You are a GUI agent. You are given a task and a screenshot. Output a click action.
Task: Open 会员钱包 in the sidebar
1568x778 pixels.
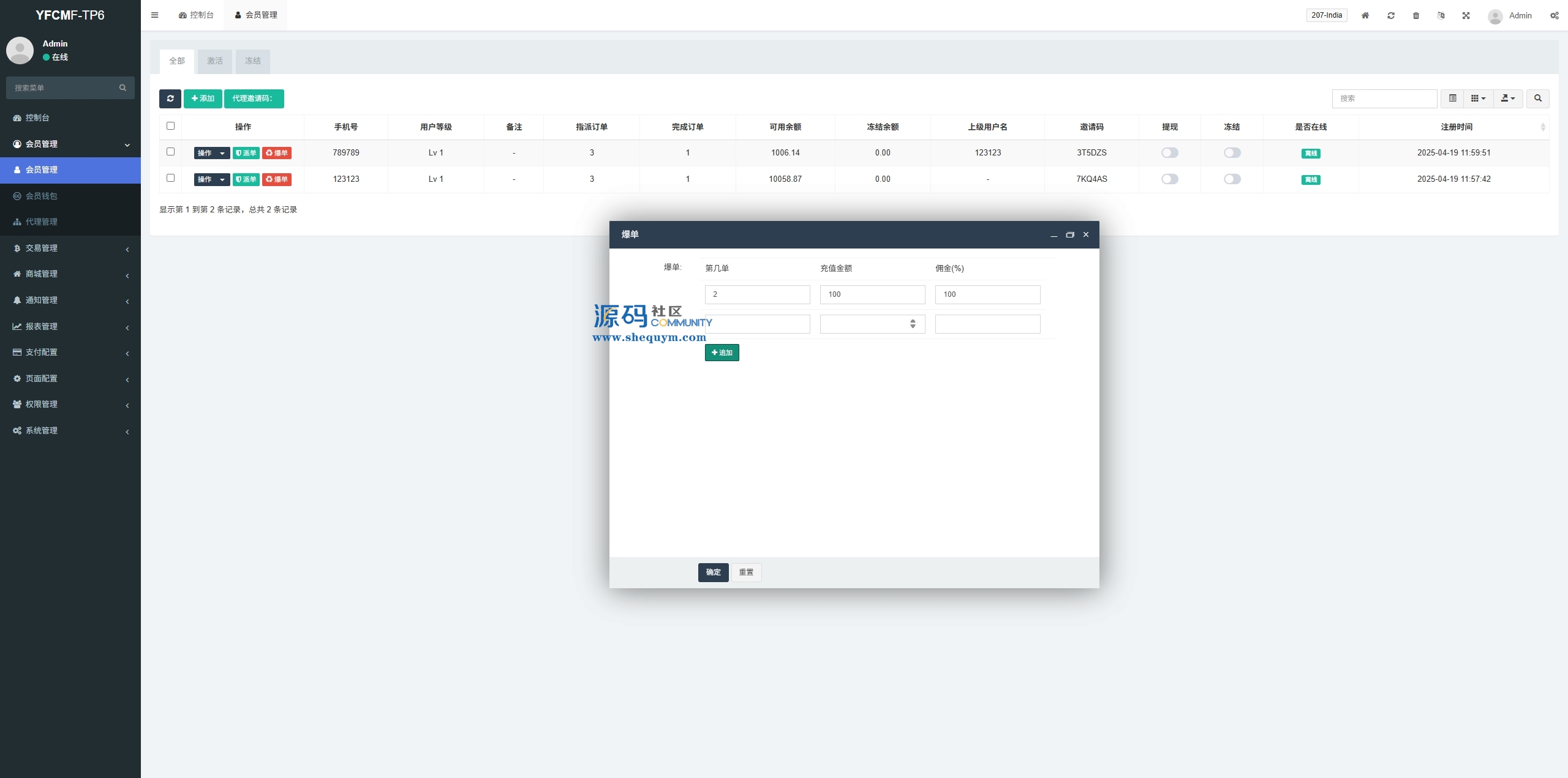point(41,196)
